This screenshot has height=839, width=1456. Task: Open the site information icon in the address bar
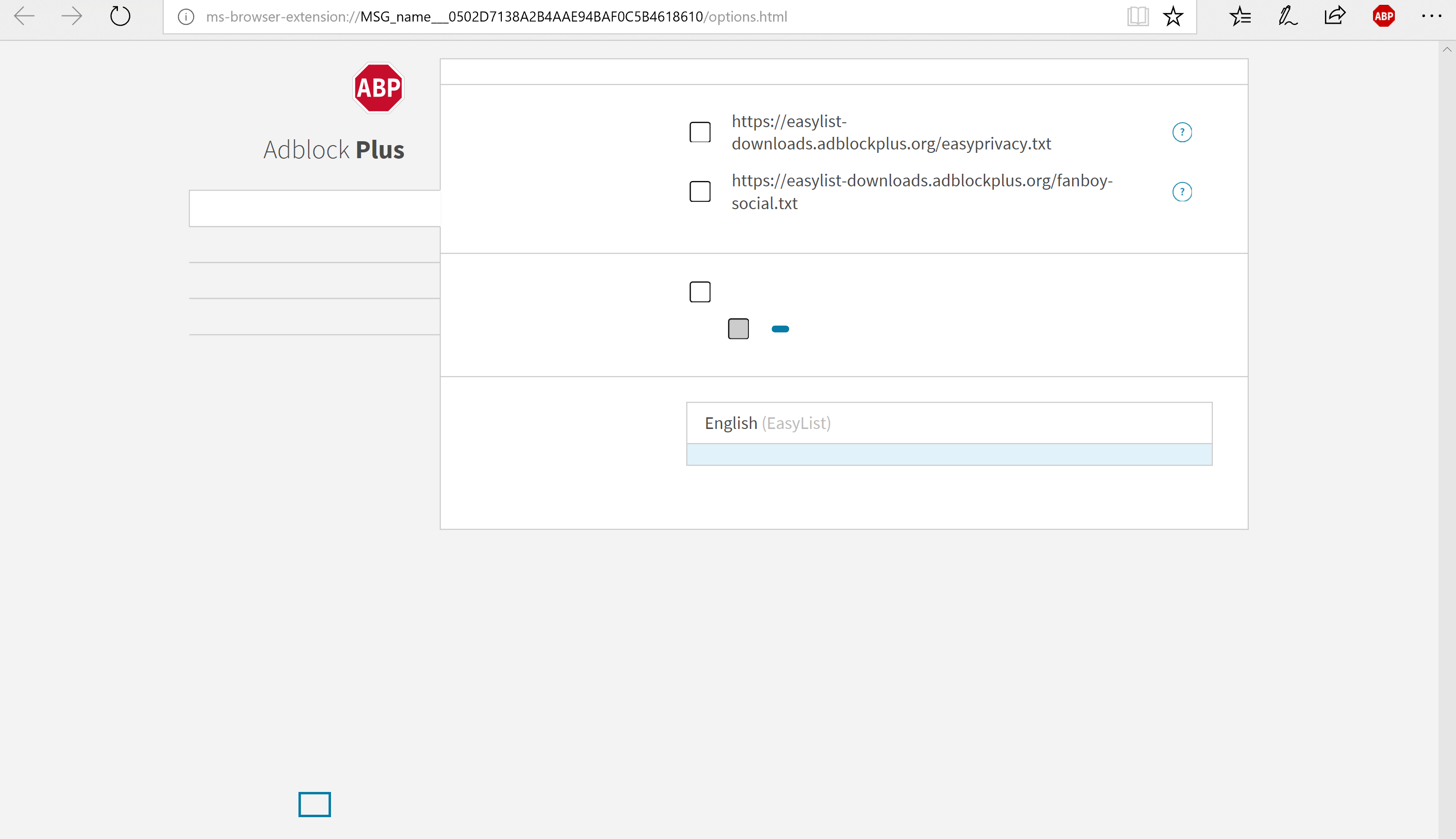click(x=185, y=16)
